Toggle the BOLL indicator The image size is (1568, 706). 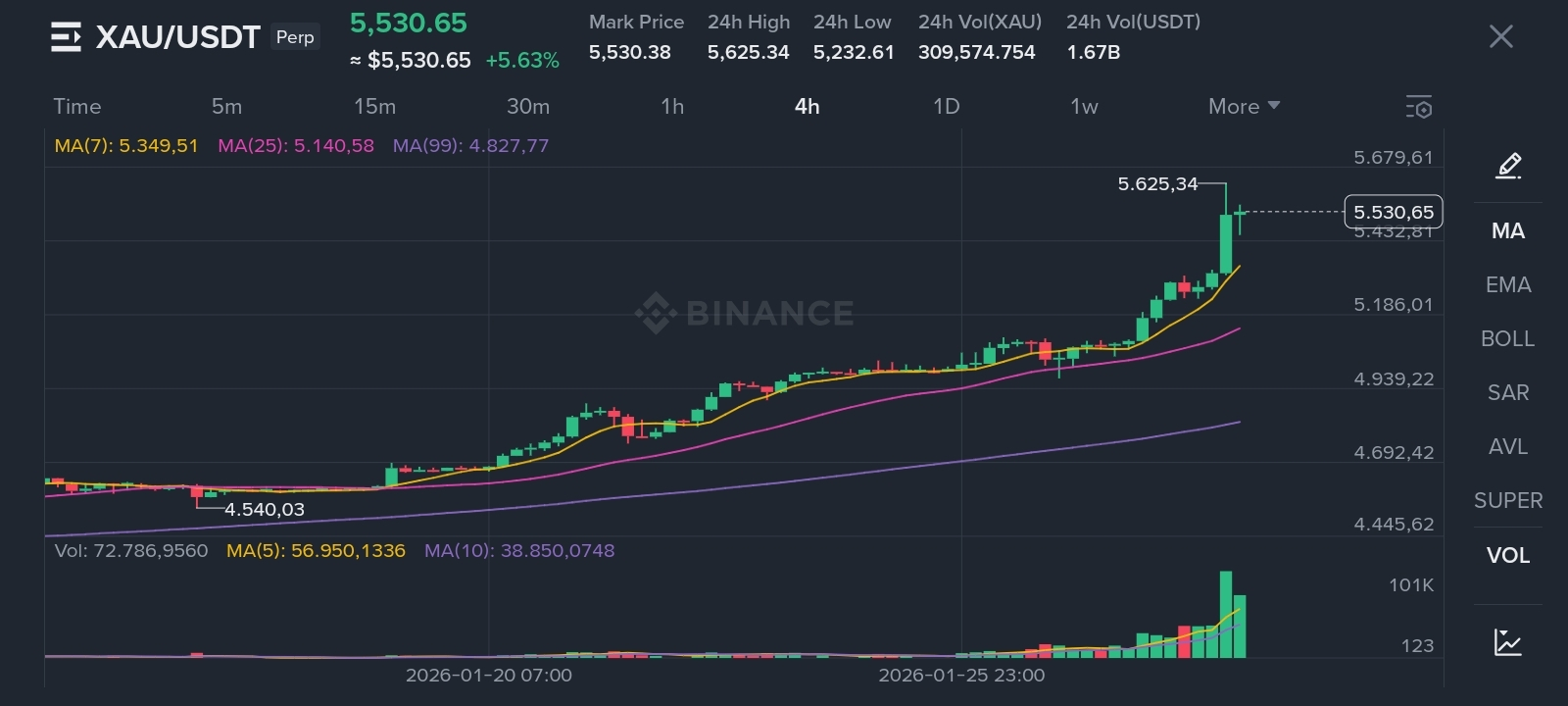pyautogui.click(x=1508, y=338)
